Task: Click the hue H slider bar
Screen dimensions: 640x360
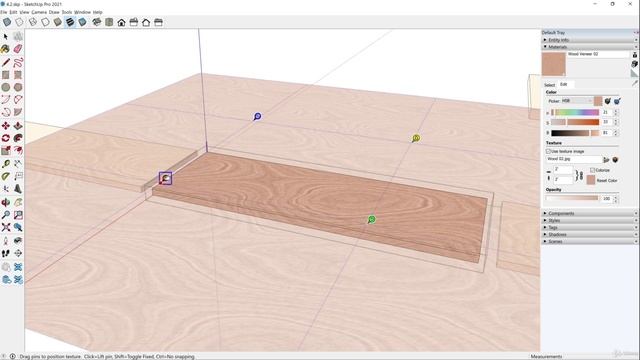Action: [576, 112]
